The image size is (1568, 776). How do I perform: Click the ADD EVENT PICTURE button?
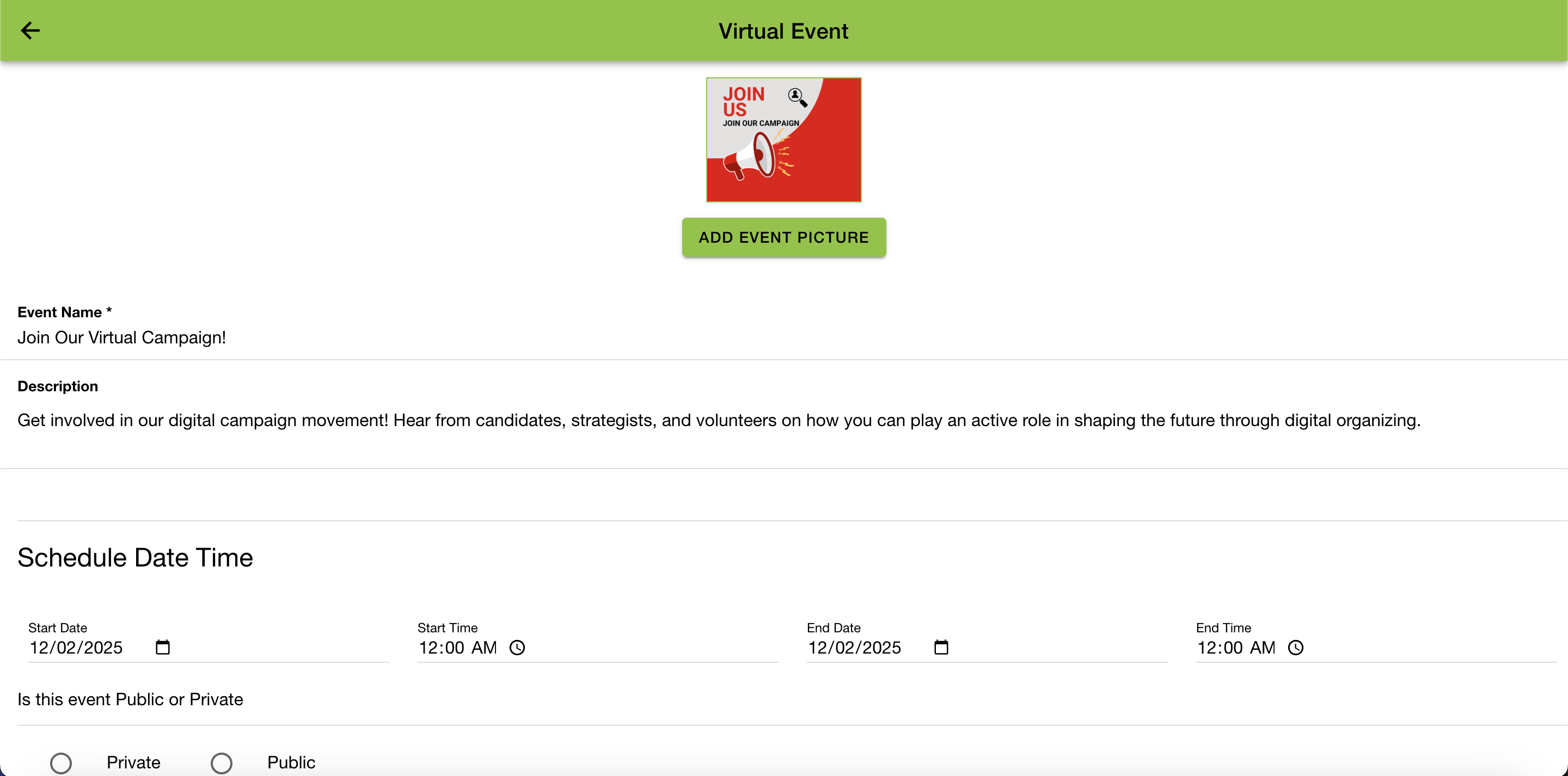(x=783, y=237)
